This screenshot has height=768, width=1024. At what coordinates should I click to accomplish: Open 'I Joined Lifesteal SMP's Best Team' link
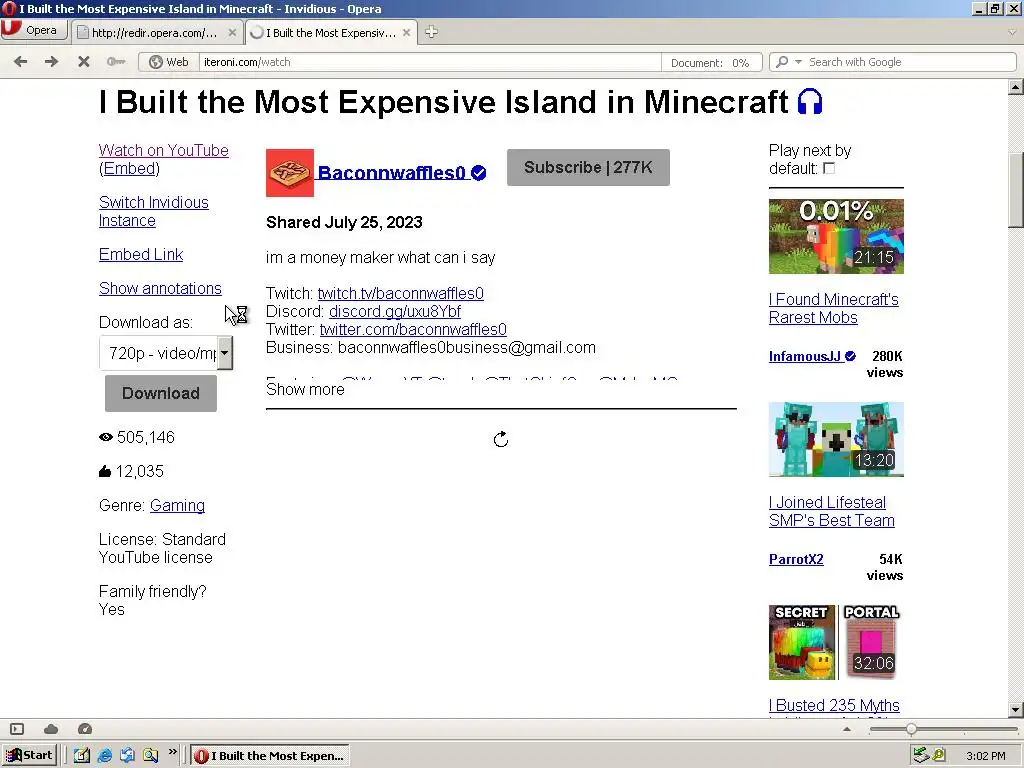(x=831, y=511)
